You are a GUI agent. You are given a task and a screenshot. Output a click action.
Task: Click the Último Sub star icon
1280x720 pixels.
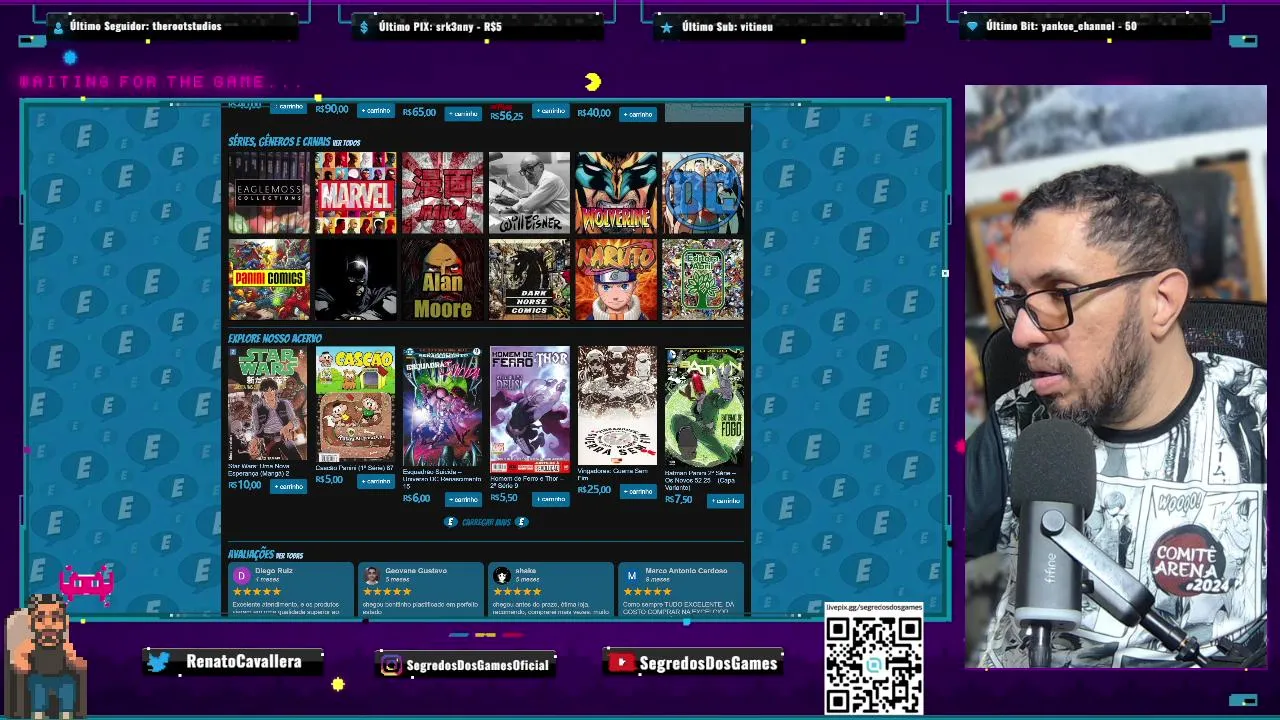coord(667,27)
